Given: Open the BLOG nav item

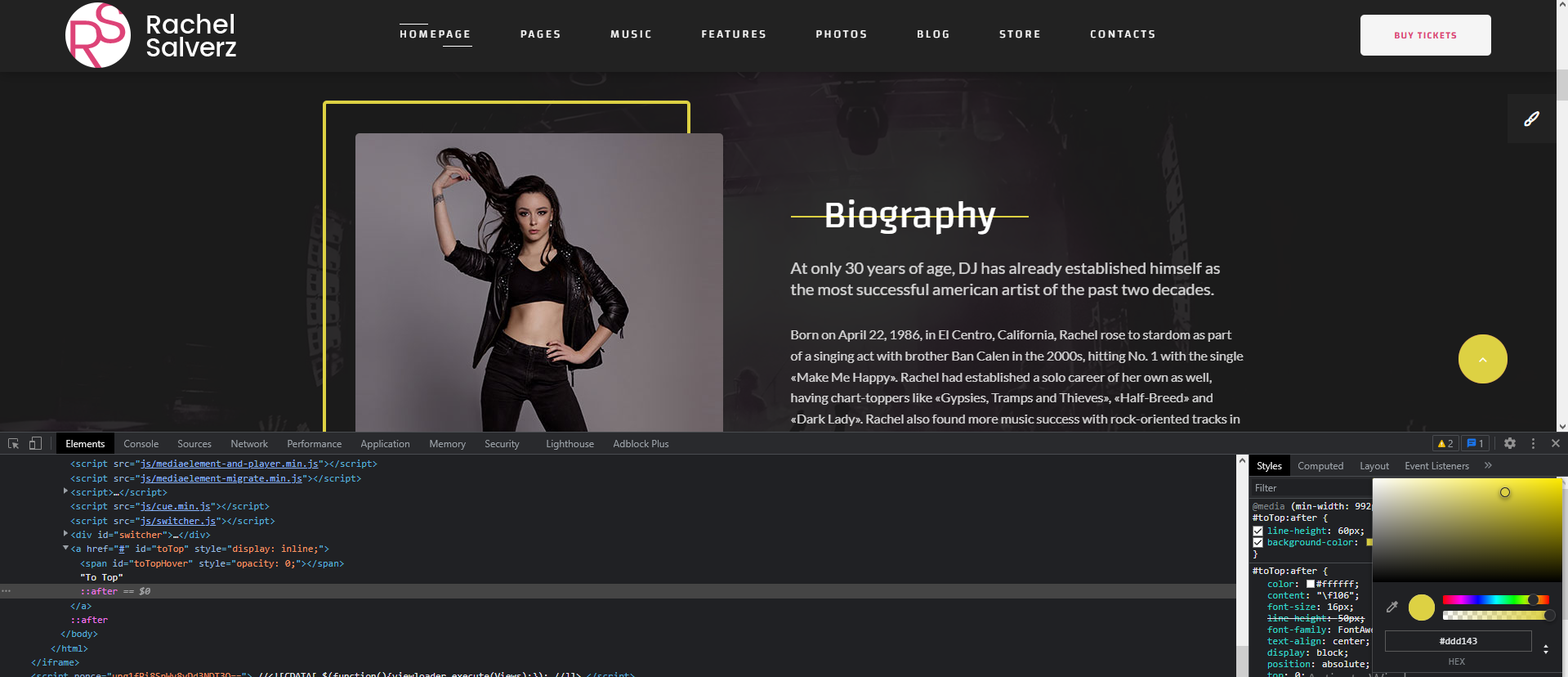Looking at the screenshot, I should (x=933, y=34).
